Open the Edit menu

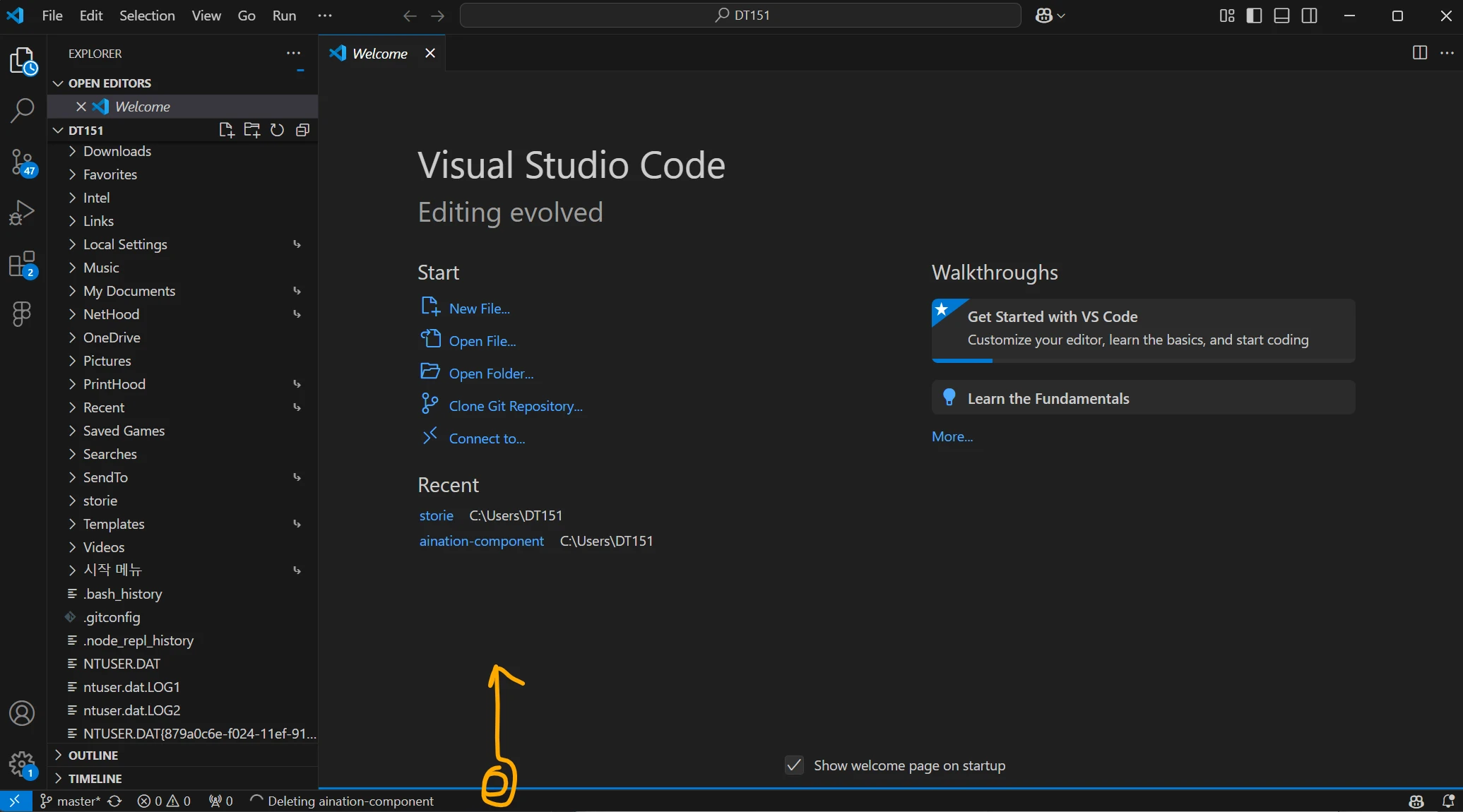[x=91, y=16]
